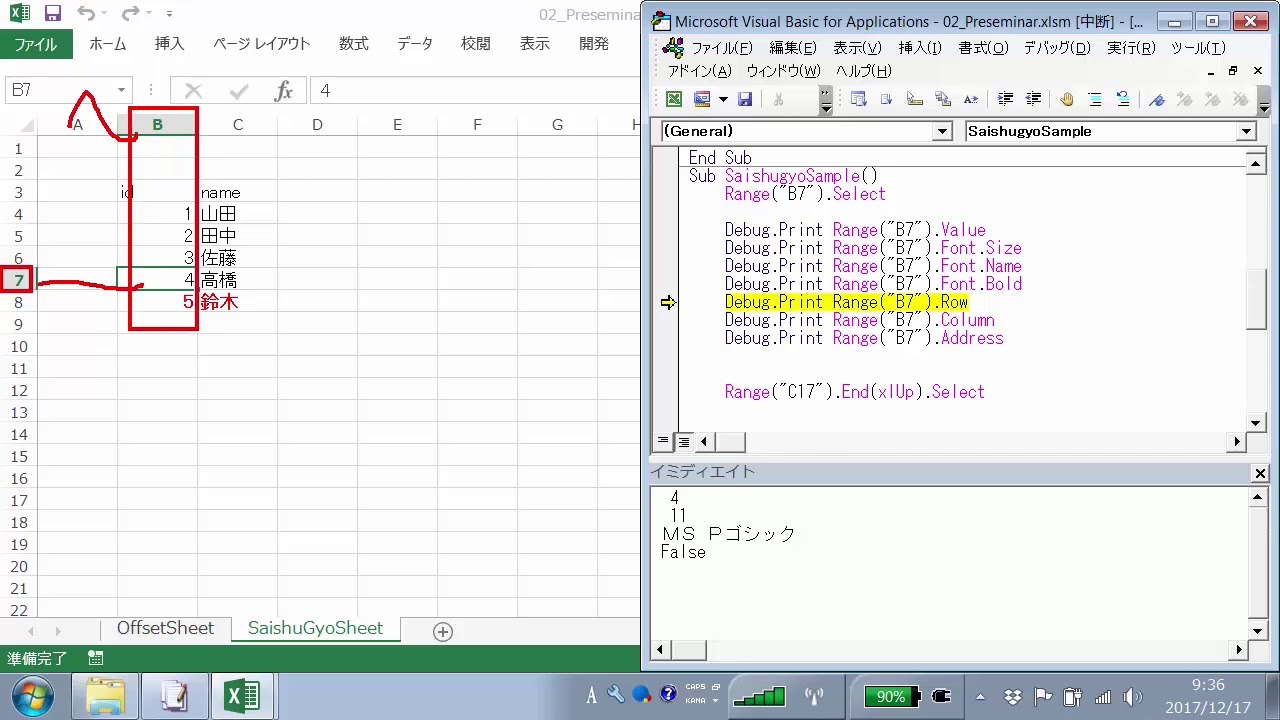Close the イミディエイト window
This screenshot has height=720, width=1280.
(x=1260, y=473)
